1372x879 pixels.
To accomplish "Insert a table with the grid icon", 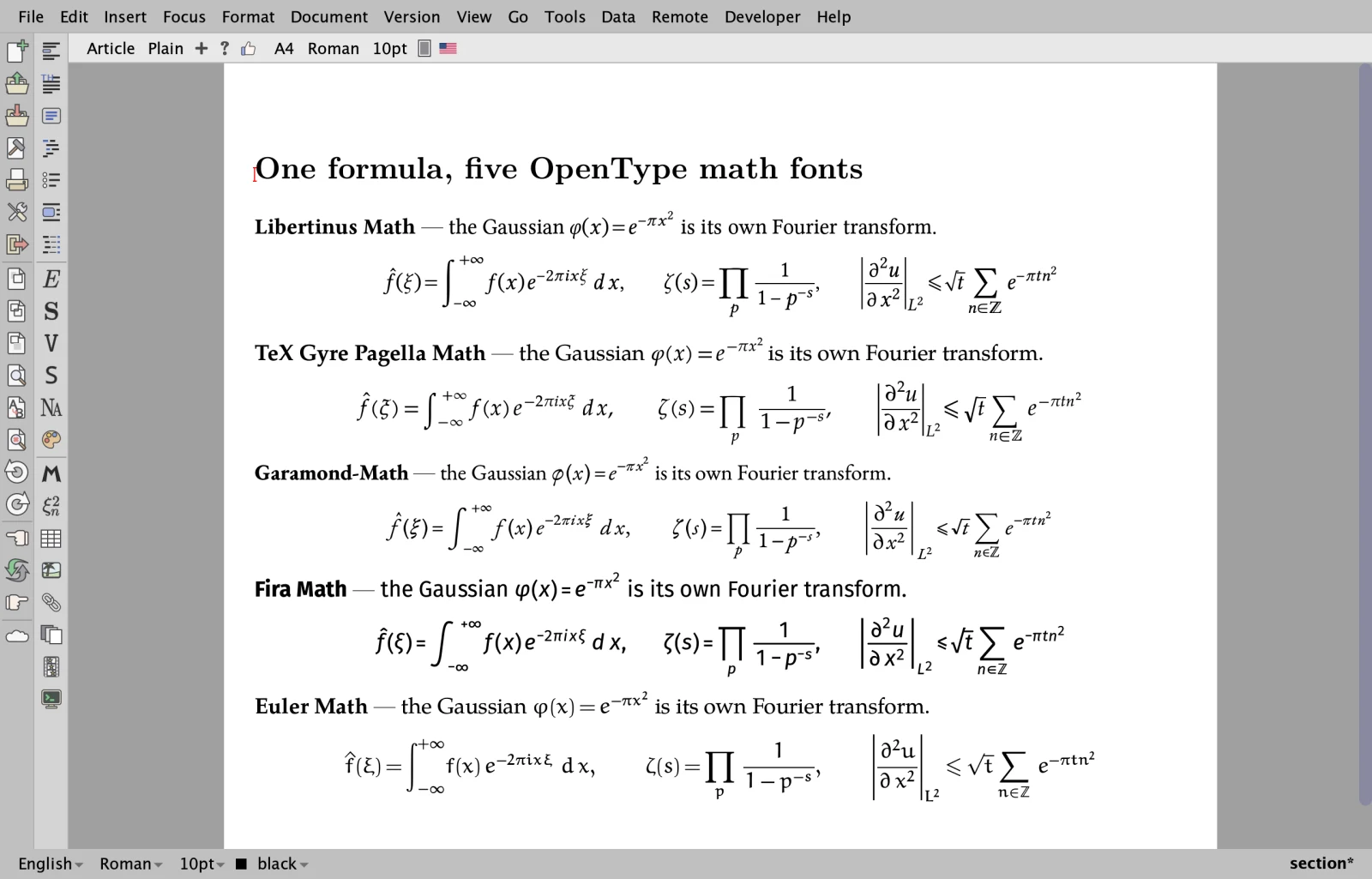I will click(x=51, y=539).
